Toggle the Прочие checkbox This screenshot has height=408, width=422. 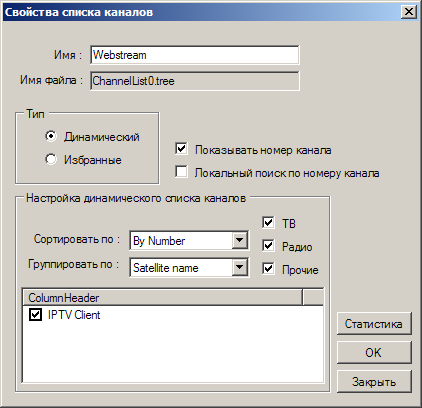coord(268,269)
